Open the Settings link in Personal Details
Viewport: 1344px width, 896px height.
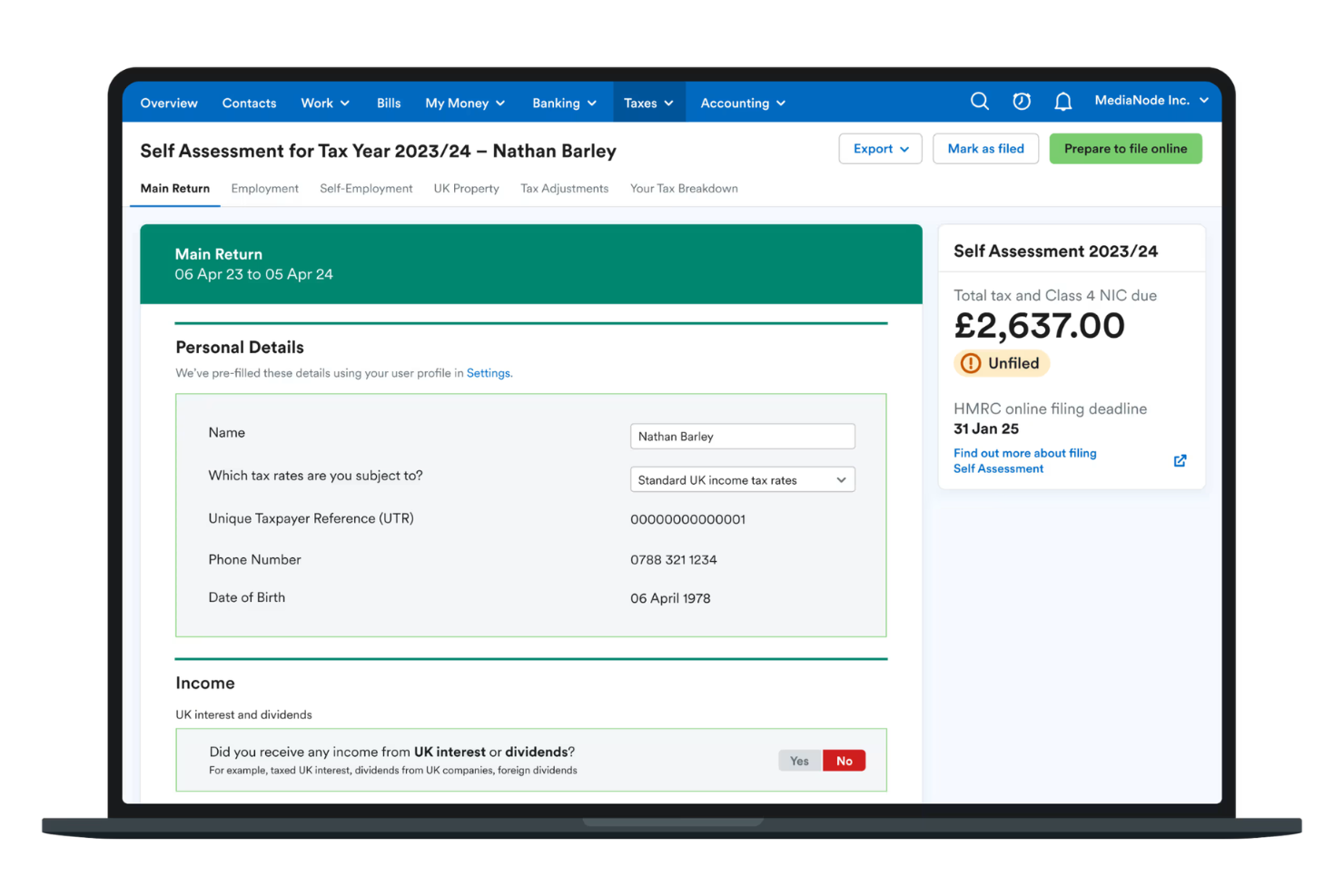(x=489, y=373)
